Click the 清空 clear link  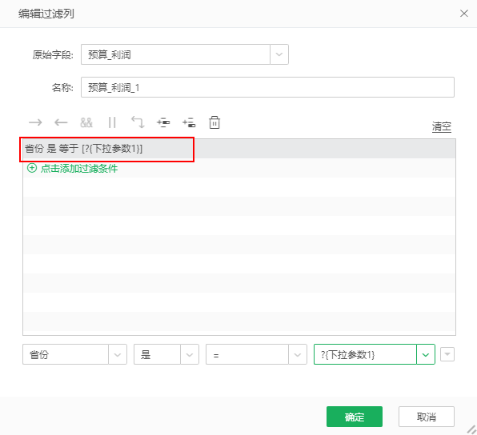pyautogui.click(x=442, y=127)
